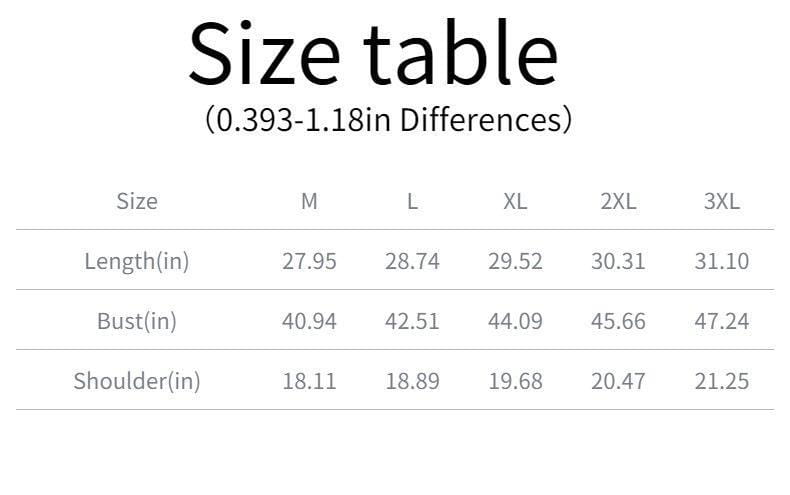The width and height of the screenshot is (790, 495).
Task: Select the 27.95 length value for M
Action: coord(309,261)
